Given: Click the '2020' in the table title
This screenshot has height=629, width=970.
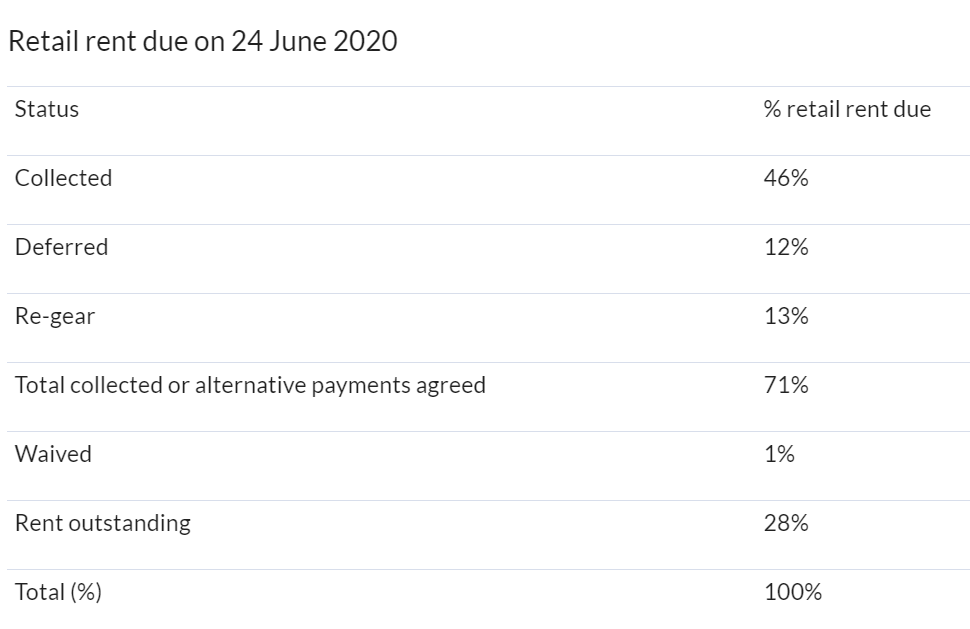Looking at the screenshot, I should point(366,41).
